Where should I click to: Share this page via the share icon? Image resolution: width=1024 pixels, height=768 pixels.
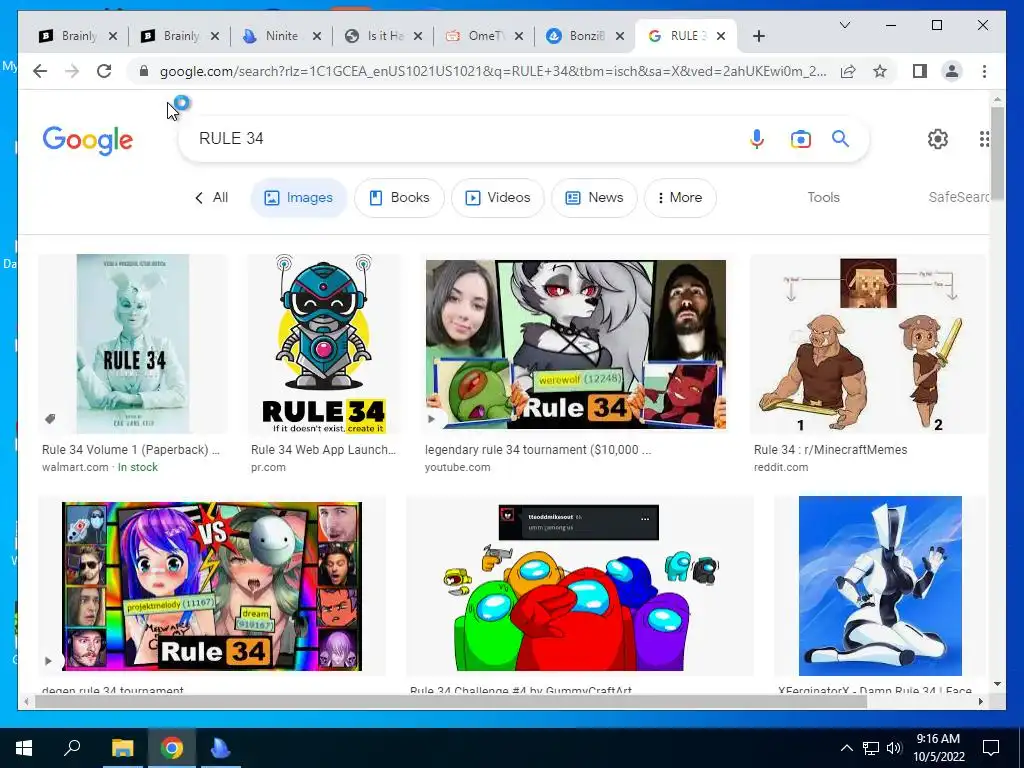coord(848,71)
